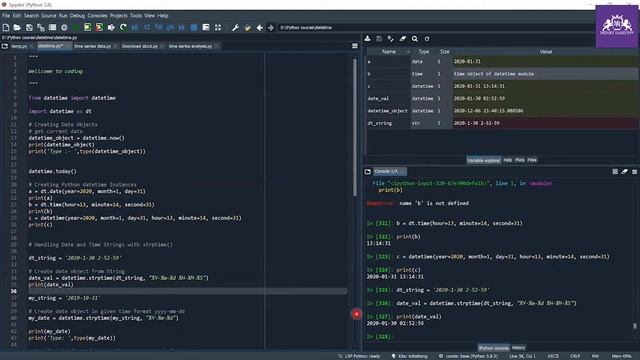Import data into Variable explorer icon
Screen dimensions: 640x360
pyautogui.click(x=367, y=38)
